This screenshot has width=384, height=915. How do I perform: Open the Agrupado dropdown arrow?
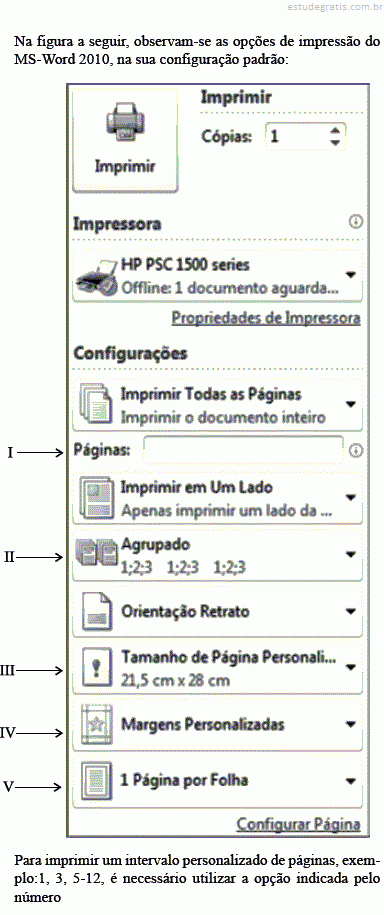[x=350, y=554]
